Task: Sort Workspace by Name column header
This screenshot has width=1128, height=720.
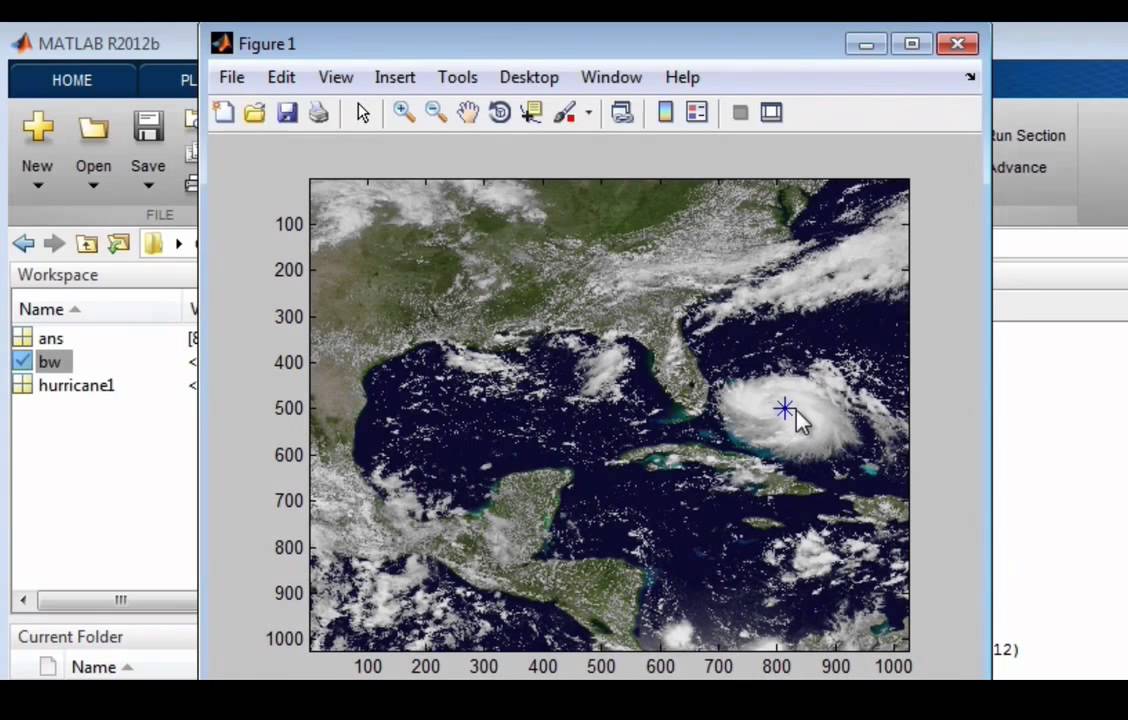Action: point(49,309)
